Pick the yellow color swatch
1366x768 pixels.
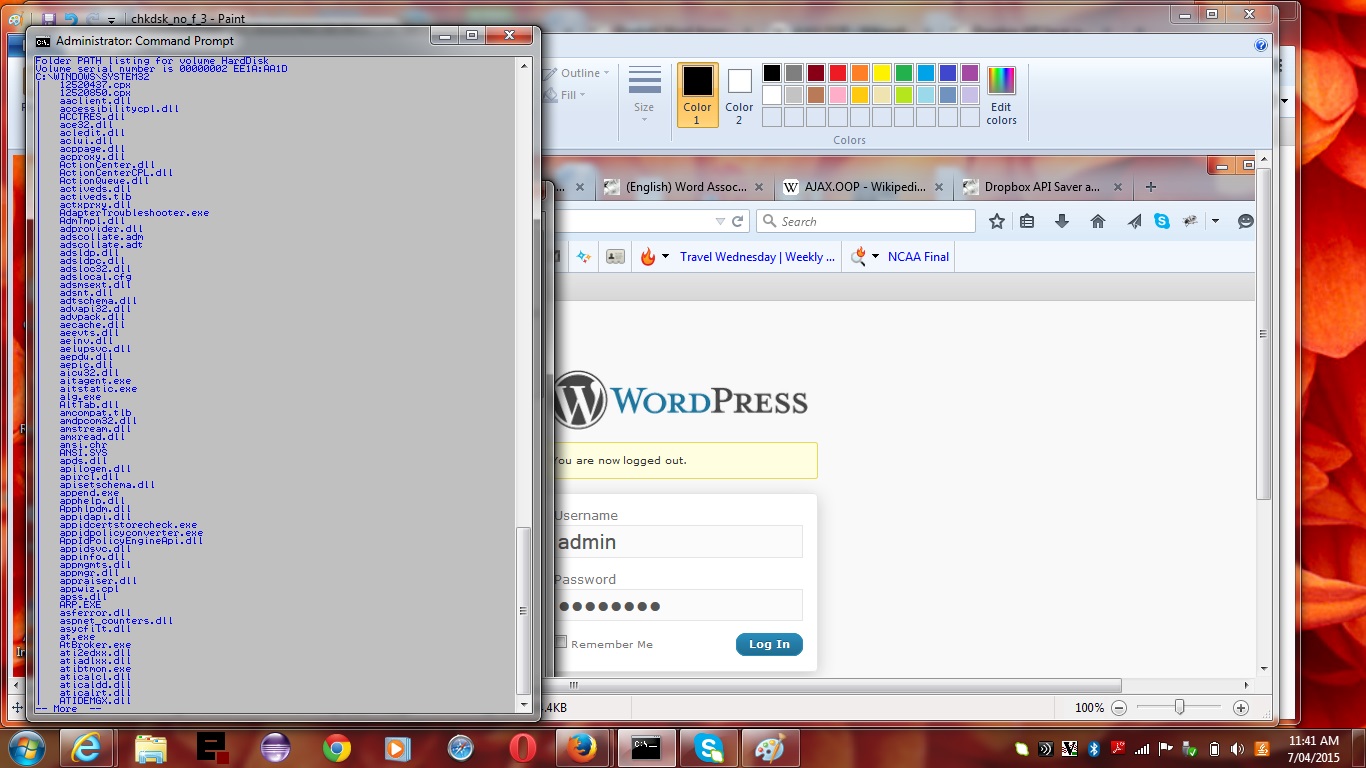click(x=882, y=73)
